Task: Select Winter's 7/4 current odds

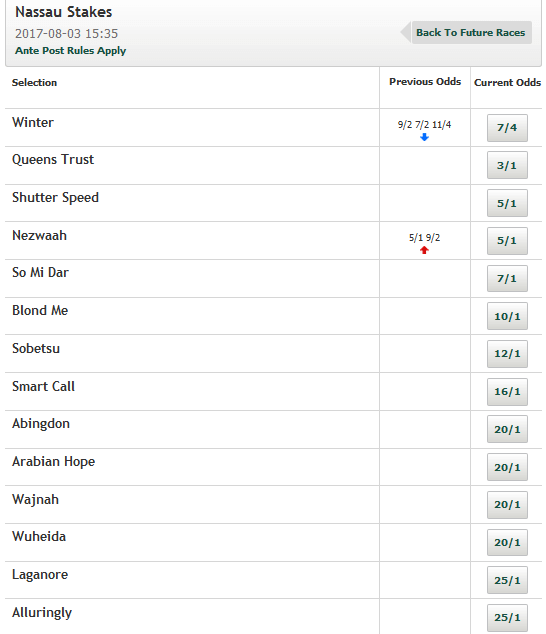Action: tap(507, 128)
